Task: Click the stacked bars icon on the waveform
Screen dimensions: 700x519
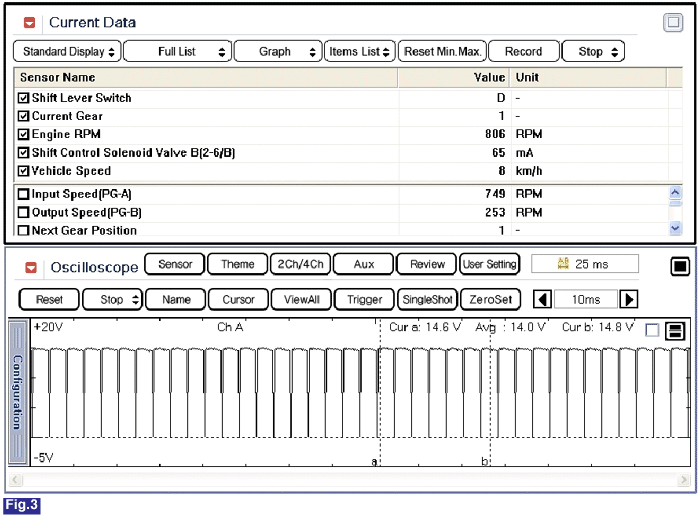Action: [675, 331]
